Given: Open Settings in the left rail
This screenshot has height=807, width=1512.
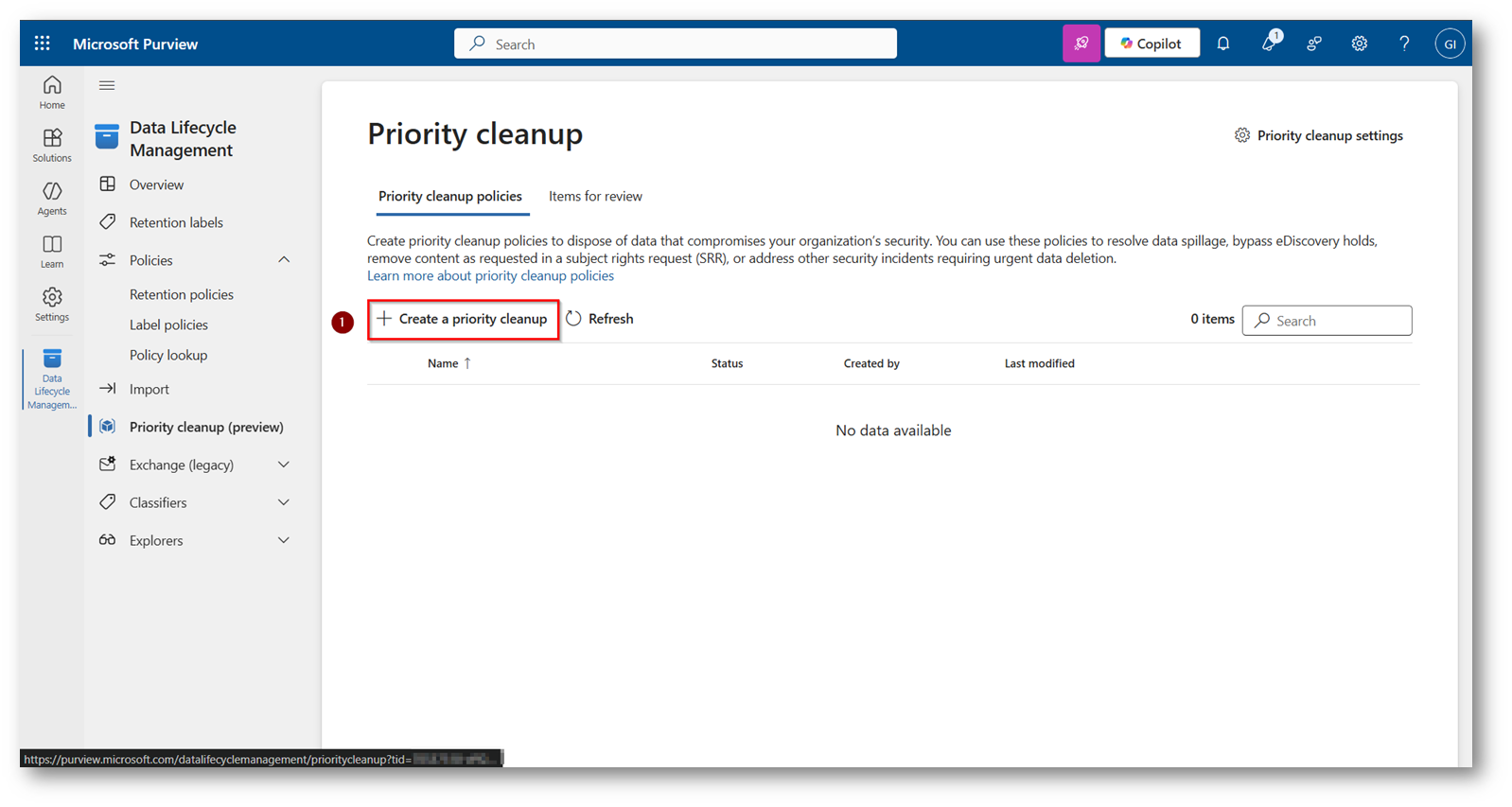Looking at the screenshot, I should coord(52,305).
